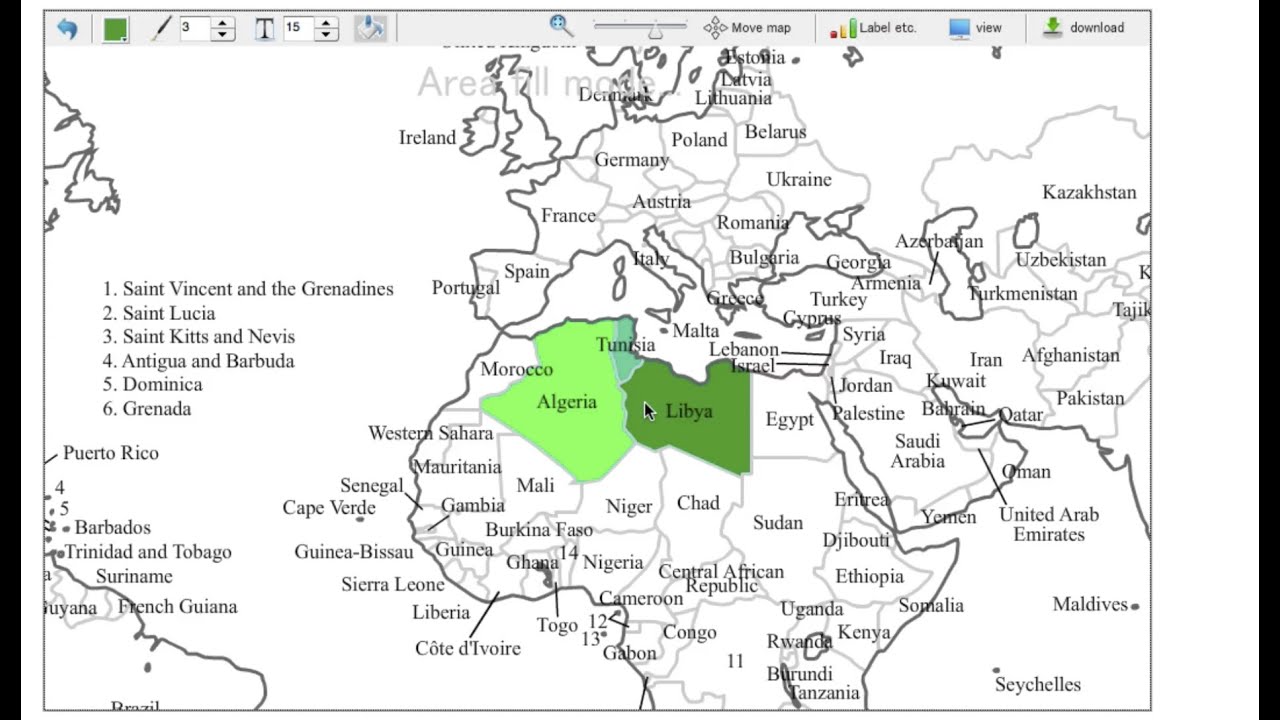Image resolution: width=1280 pixels, height=720 pixels.
Task: Decrease font size with down stepper
Action: (326, 34)
